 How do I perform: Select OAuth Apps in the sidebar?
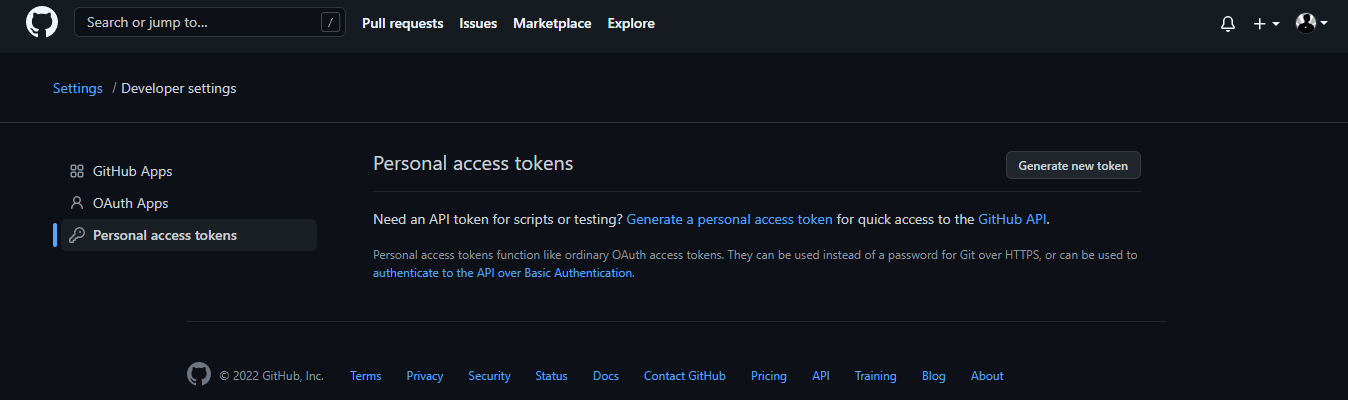pos(189,203)
